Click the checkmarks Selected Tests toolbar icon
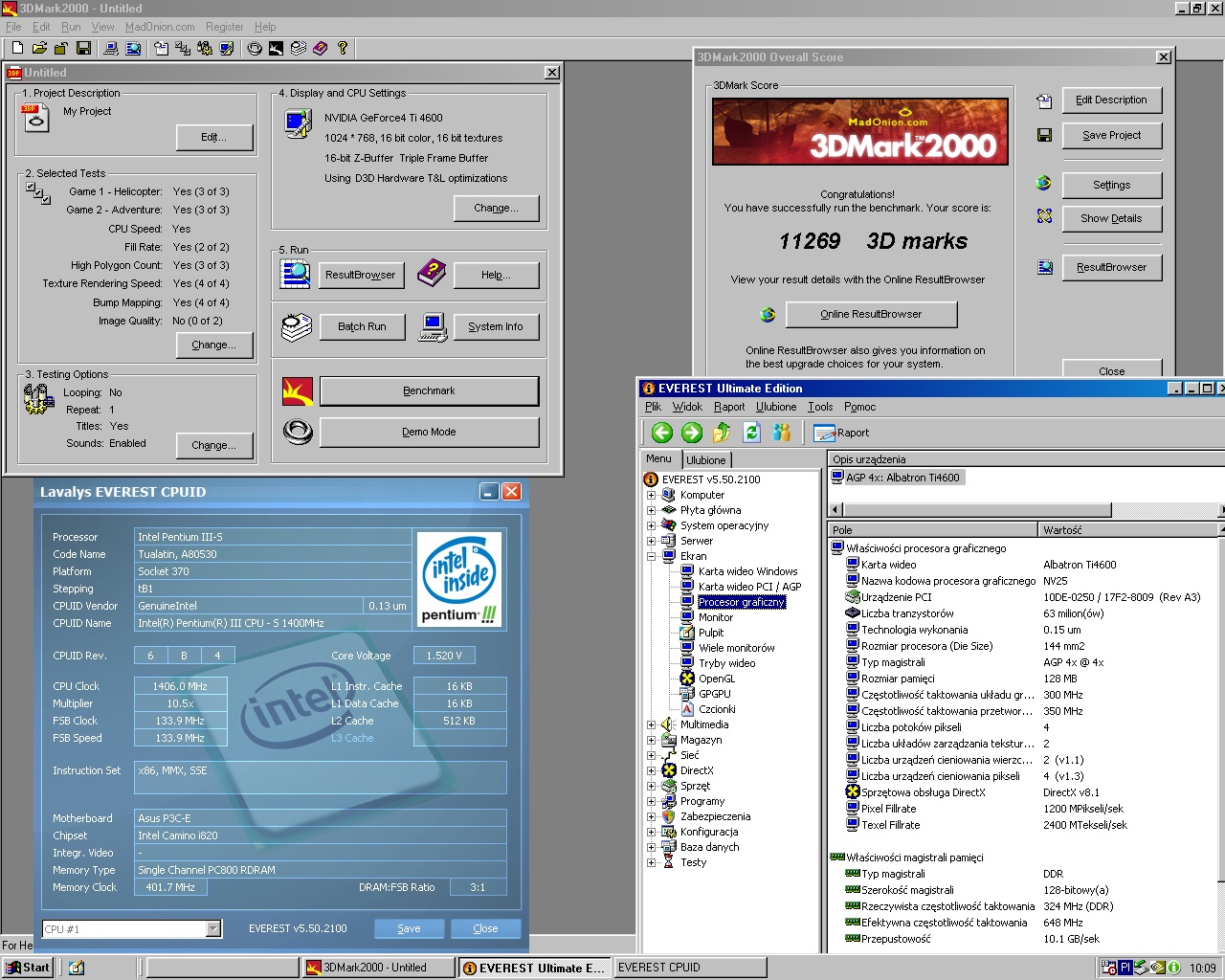The width and height of the screenshot is (1225, 980). click(183, 48)
